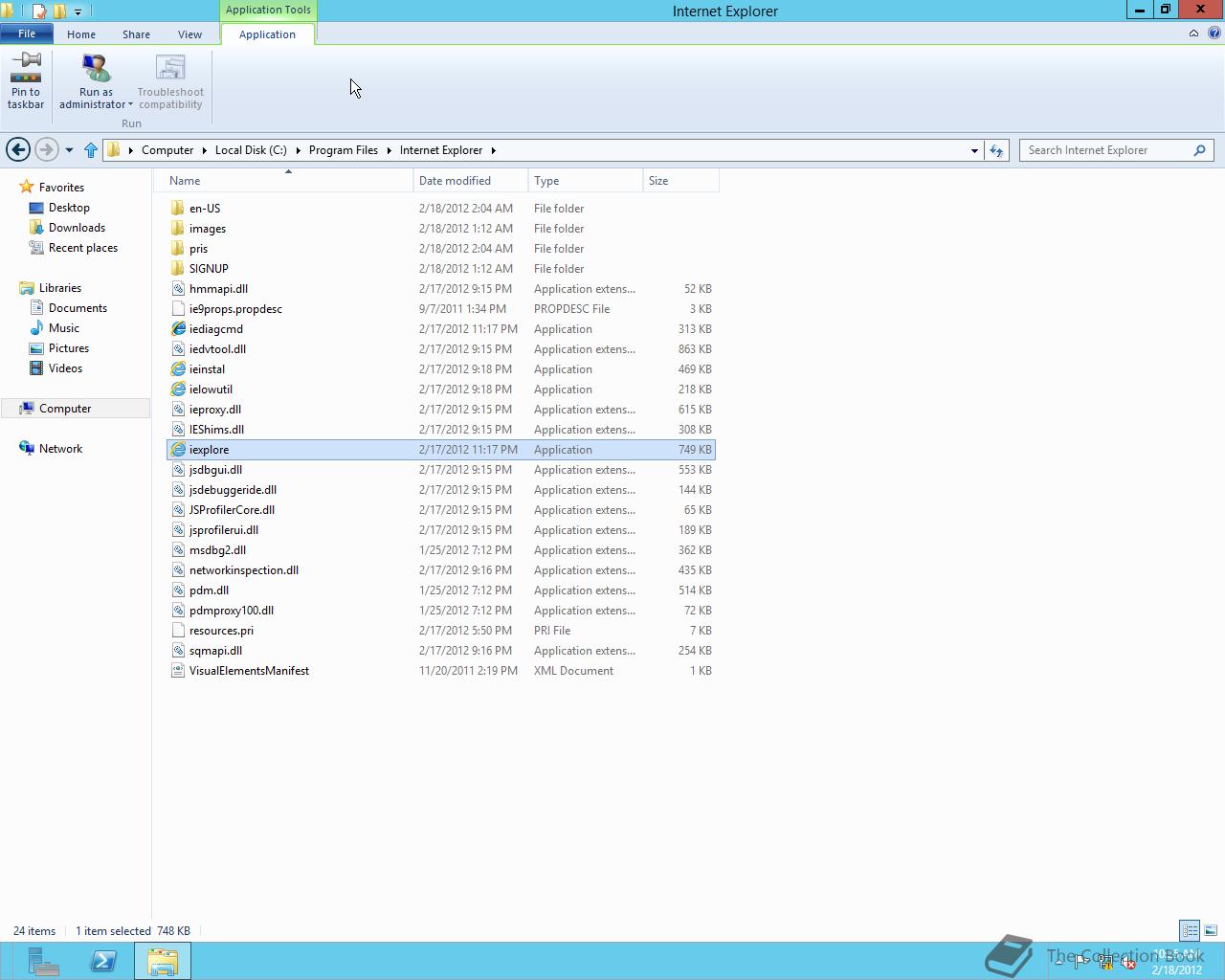Click Program Files in breadcrumb

pyautogui.click(x=344, y=150)
